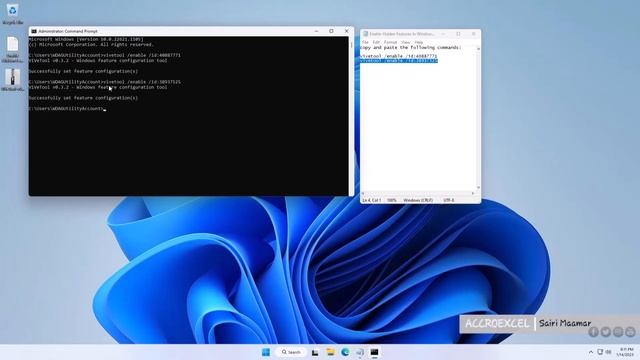Click first vivetool /enable line in Notepad
Viewport: 640px width, 360px height.
(399, 56)
